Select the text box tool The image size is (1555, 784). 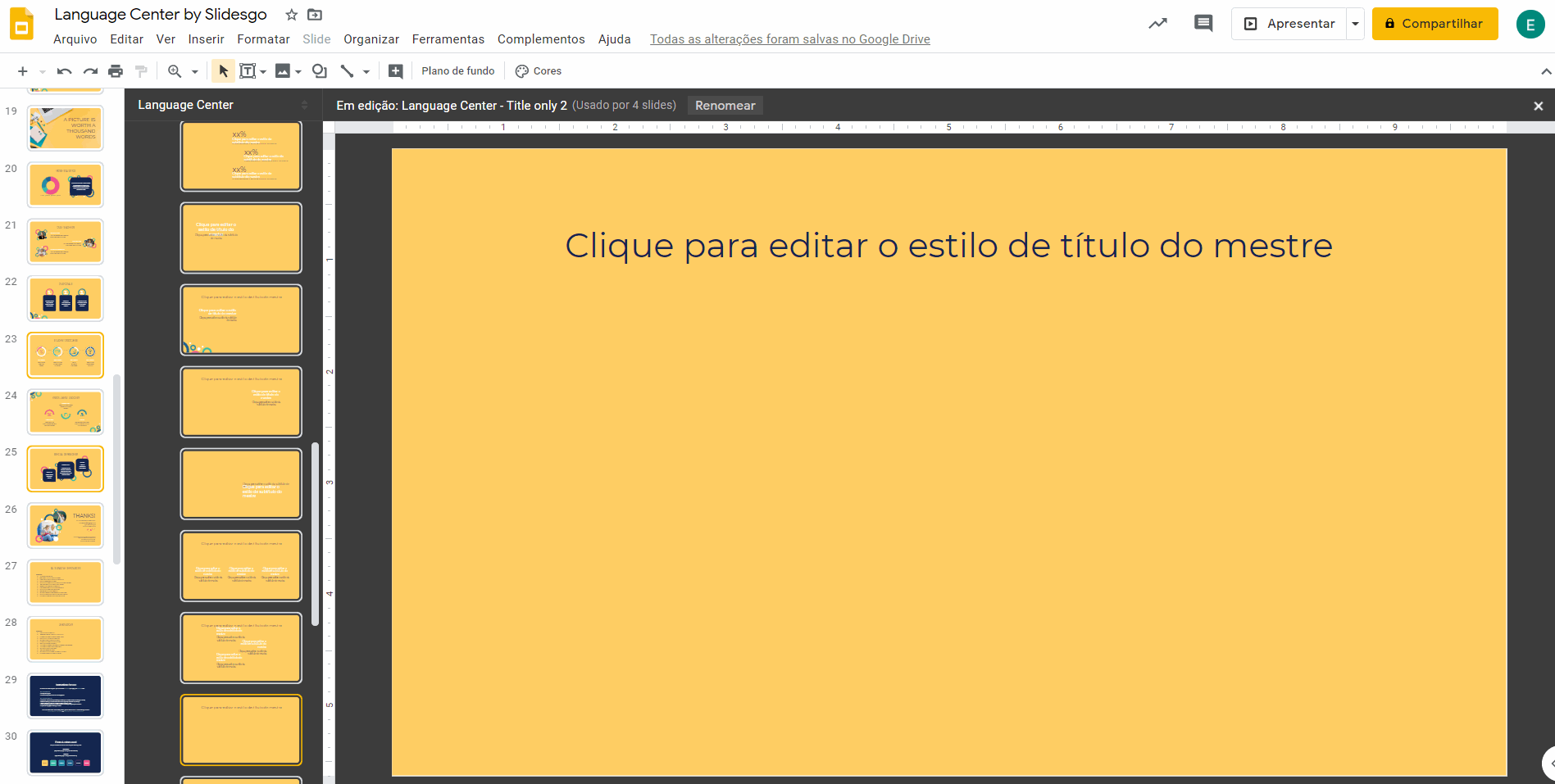click(x=248, y=71)
